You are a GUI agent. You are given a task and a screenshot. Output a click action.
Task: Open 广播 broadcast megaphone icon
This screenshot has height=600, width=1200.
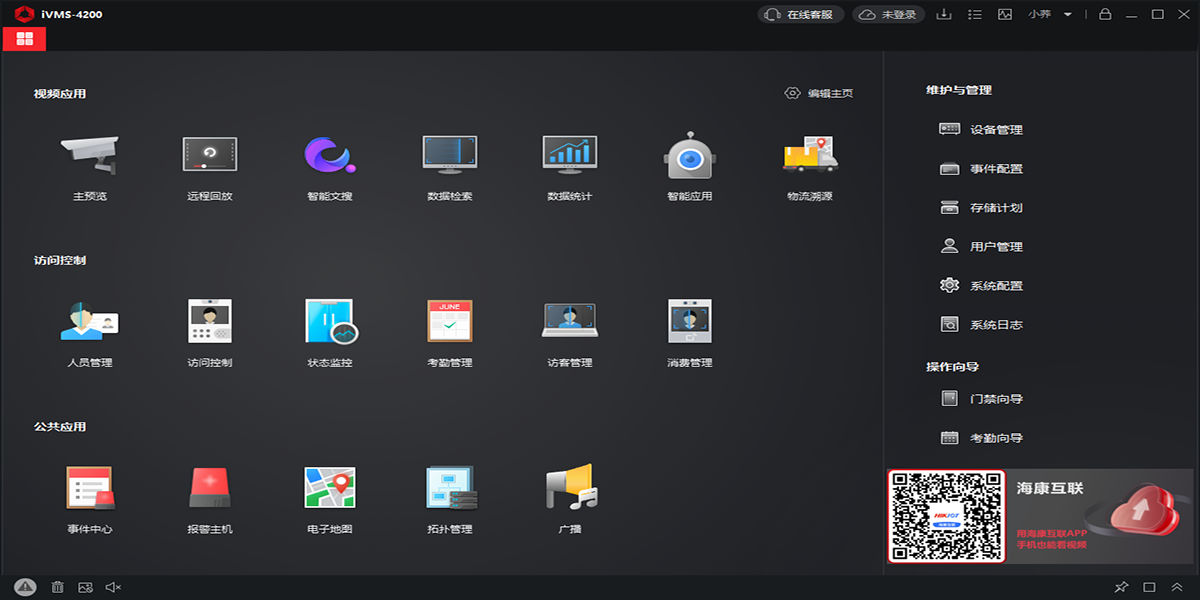(x=571, y=487)
